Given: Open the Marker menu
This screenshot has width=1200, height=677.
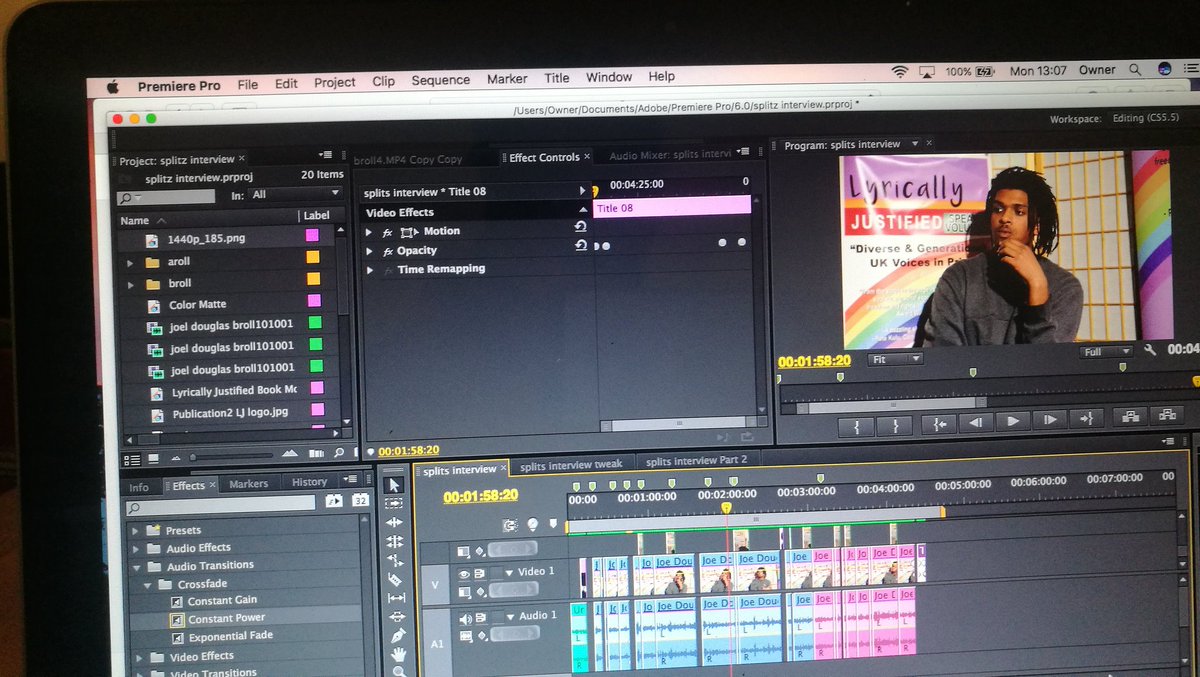Looking at the screenshot, I should pyautogui.click(x=507, y=79).
